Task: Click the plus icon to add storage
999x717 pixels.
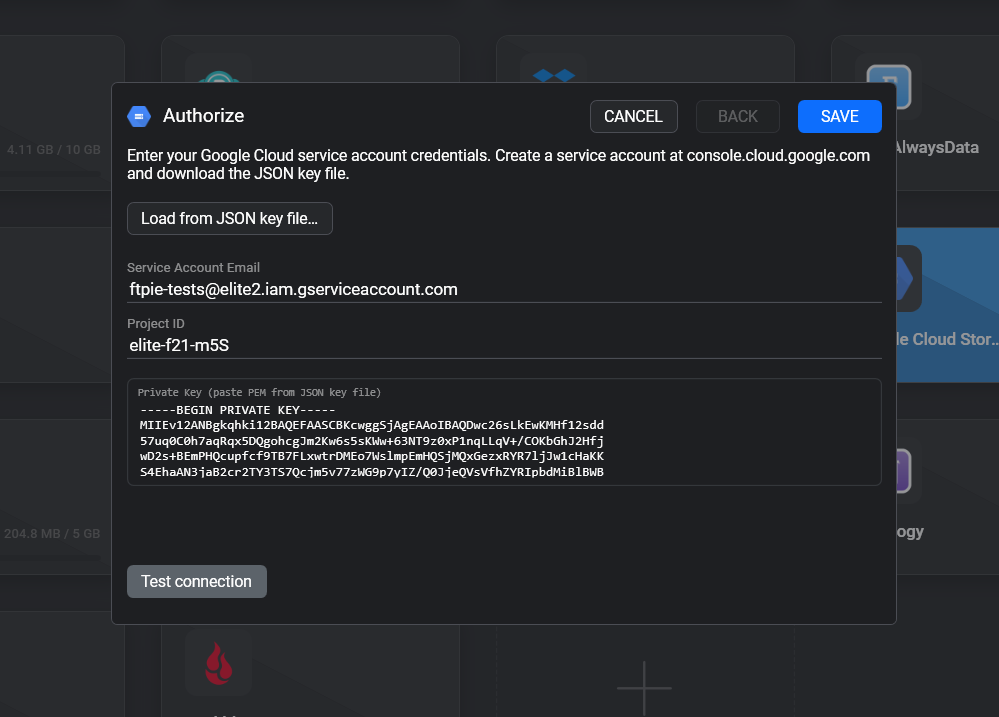Action: 644,688
